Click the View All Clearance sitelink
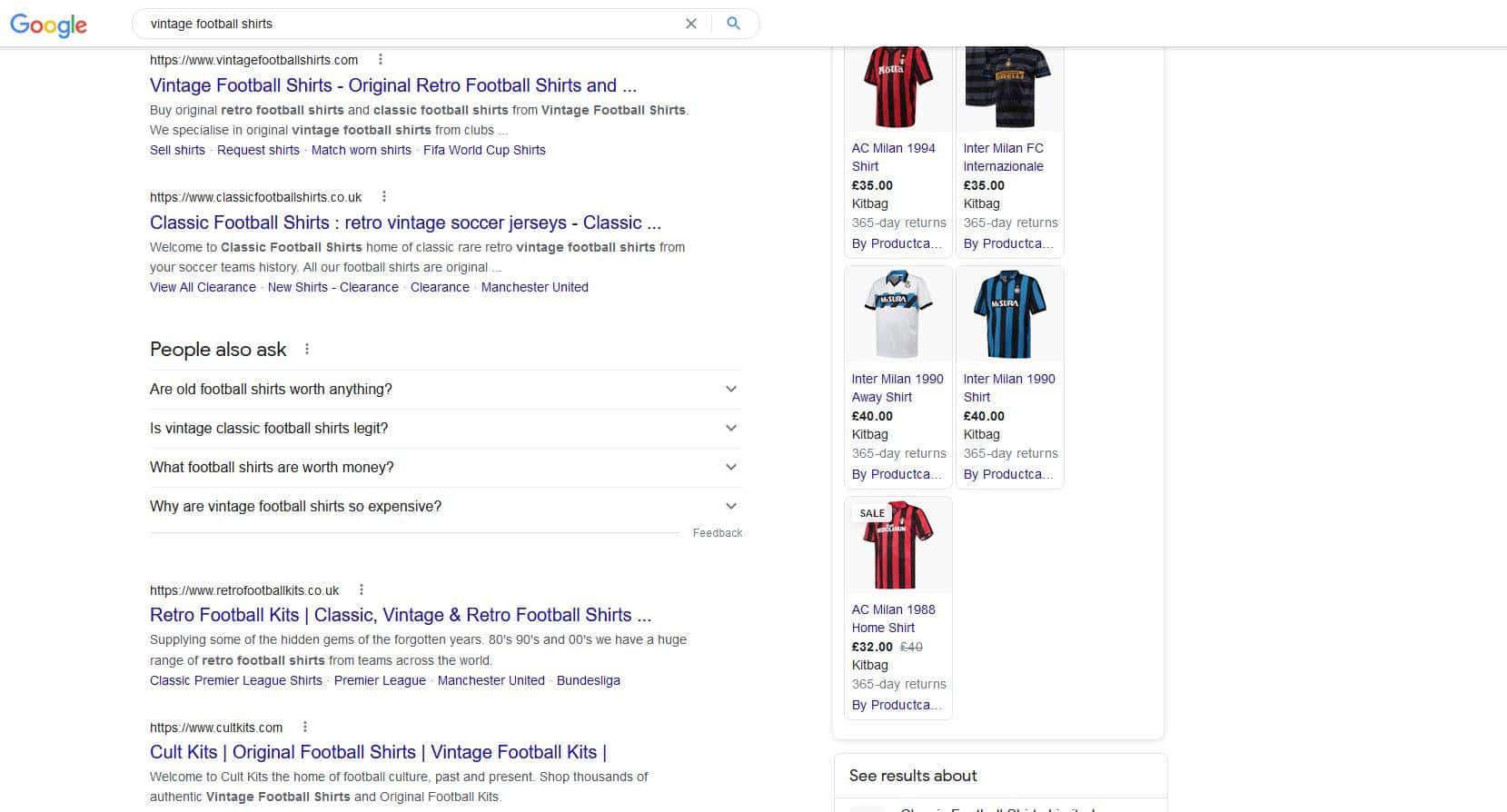The width and height of the screenshot is (1507, 812). click(203, 287)
